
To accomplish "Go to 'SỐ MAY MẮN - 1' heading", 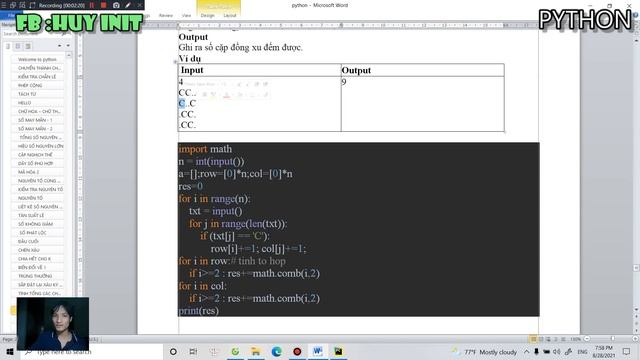I will pos(37,120).
